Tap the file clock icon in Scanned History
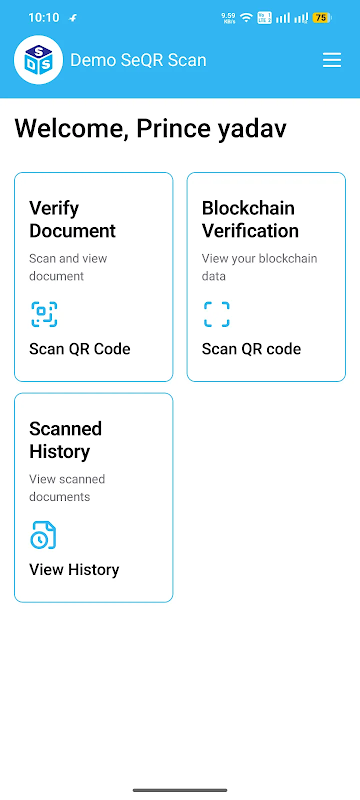 43,535
